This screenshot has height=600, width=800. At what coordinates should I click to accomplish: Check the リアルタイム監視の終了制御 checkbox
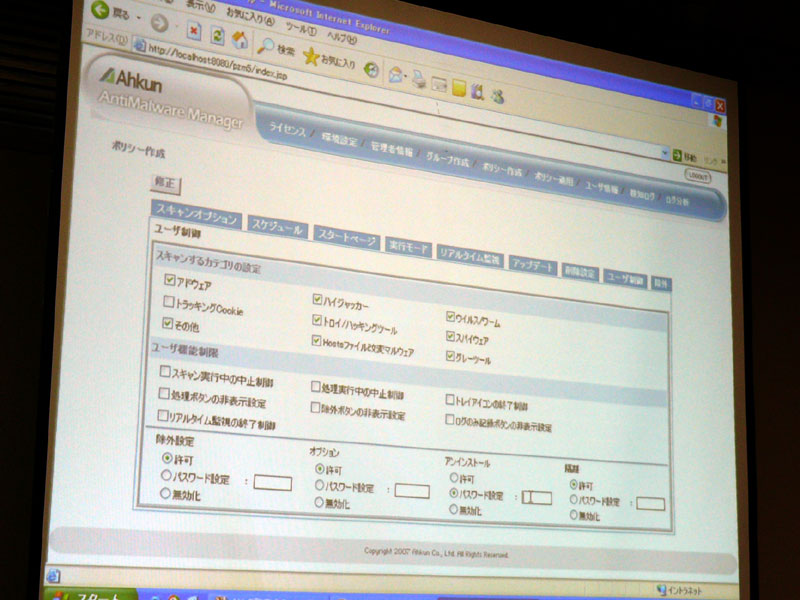point(163,415)
